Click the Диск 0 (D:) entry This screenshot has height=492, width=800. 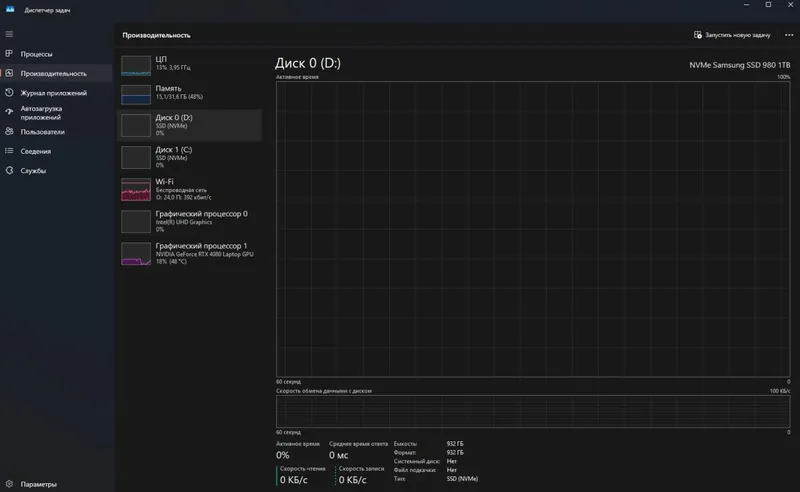tap(189, 125)
